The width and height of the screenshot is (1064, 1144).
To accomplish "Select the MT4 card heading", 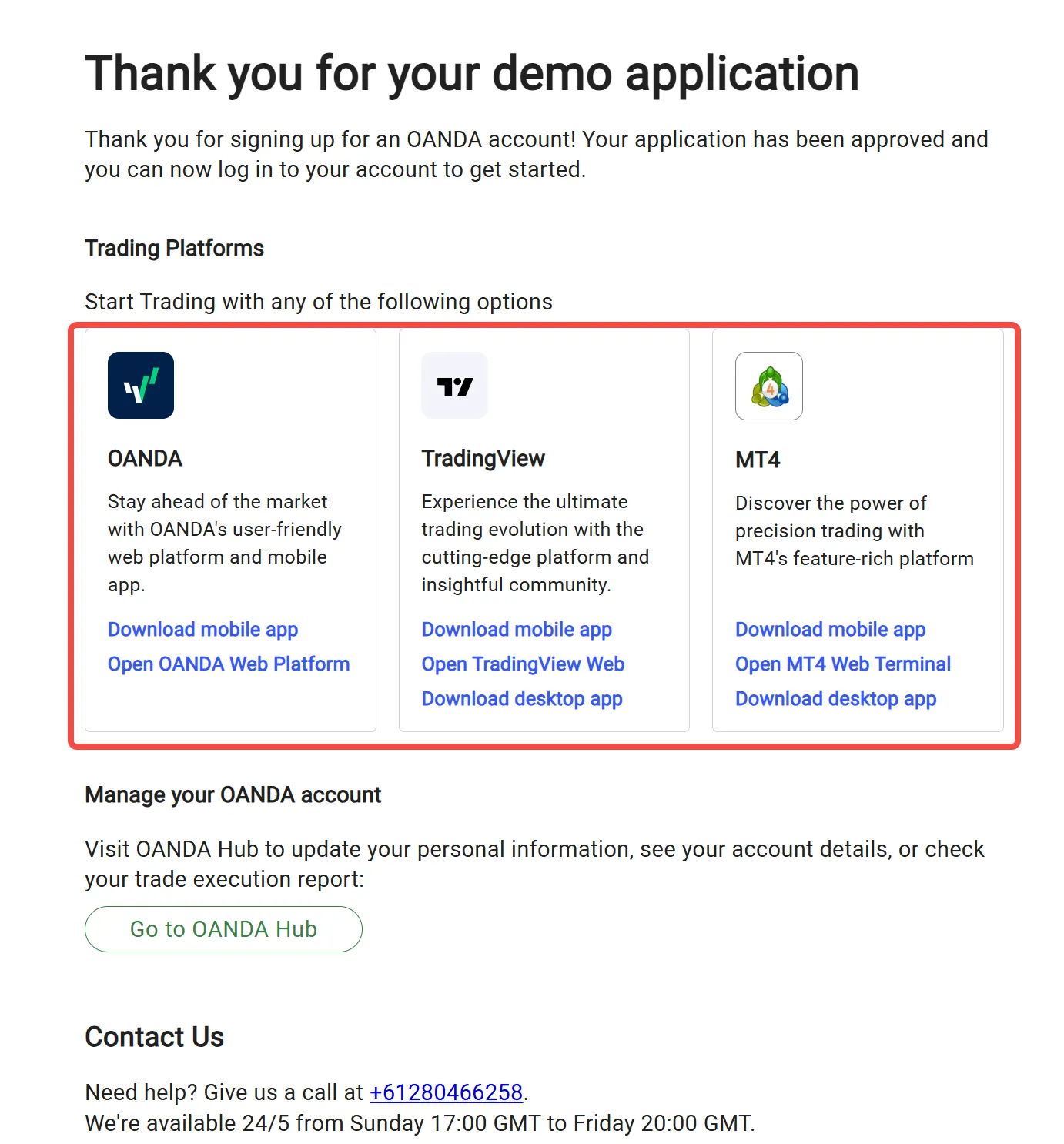I will (x=758, y=460).
